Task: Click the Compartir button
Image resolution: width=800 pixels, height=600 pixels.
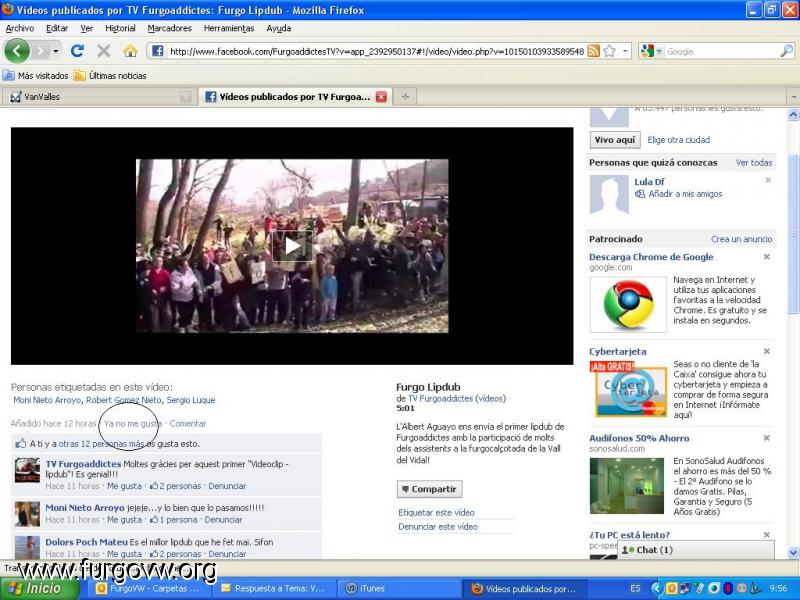Action: click(430, 489)
